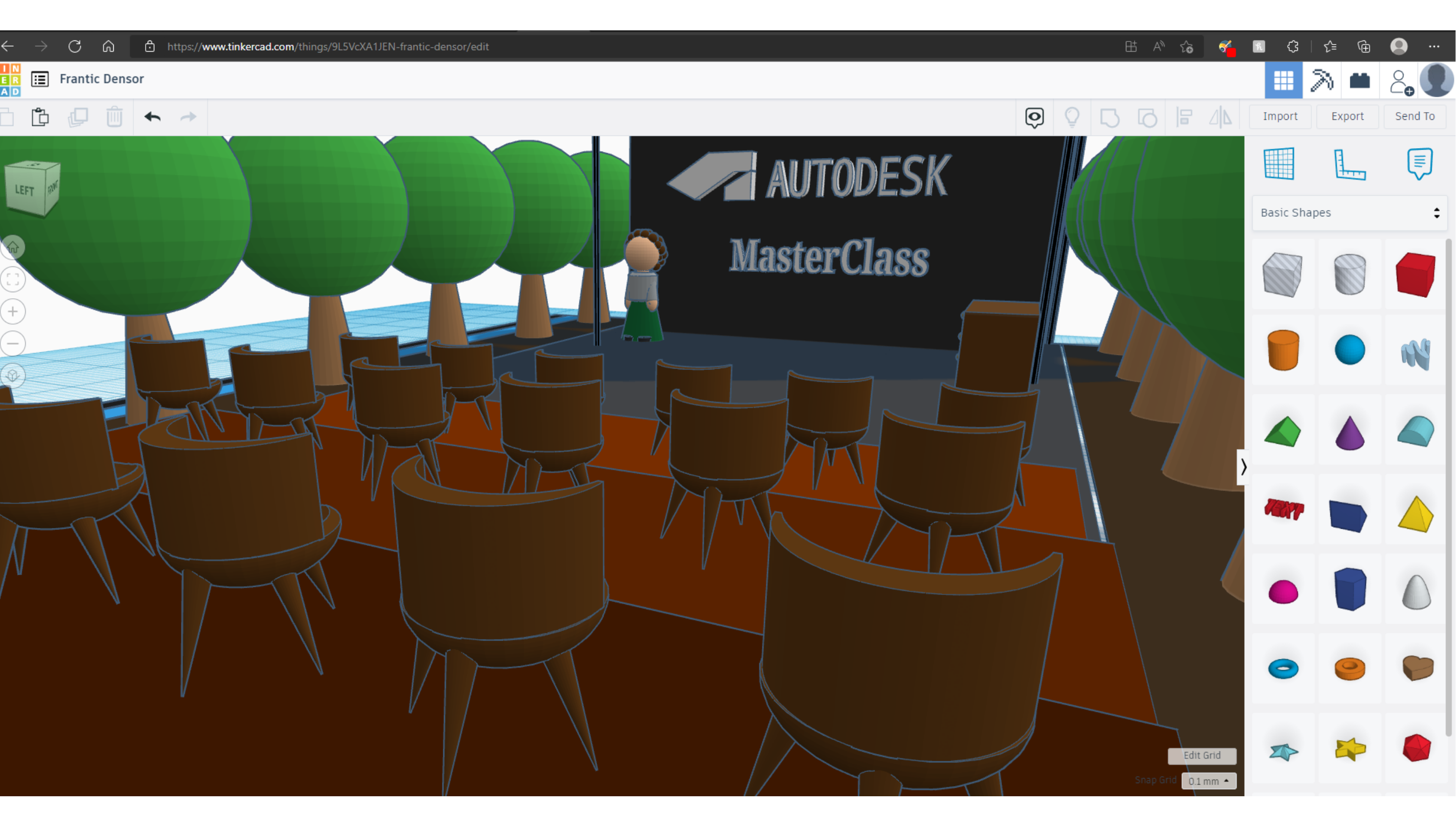Collapse the shapes panel with the arrow
This screenshot has width=1456, height=819.
pos(1243,467)
